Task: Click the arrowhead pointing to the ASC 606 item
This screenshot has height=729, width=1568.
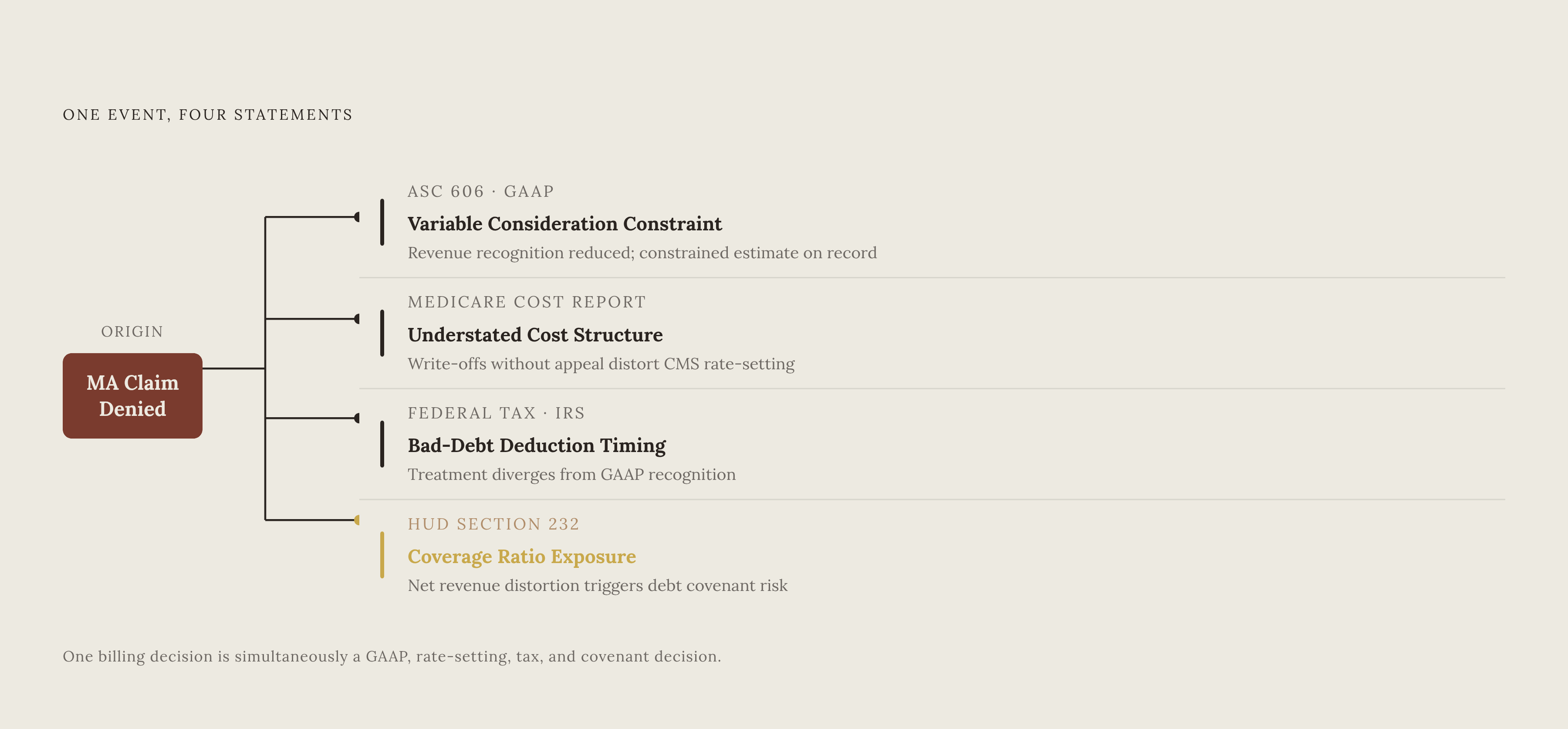Action: tap(356, 216)
